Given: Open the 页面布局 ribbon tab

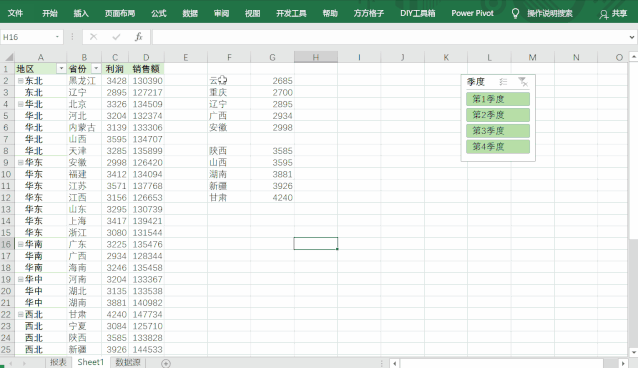Looking at the screenshot, I should [120, 13].
